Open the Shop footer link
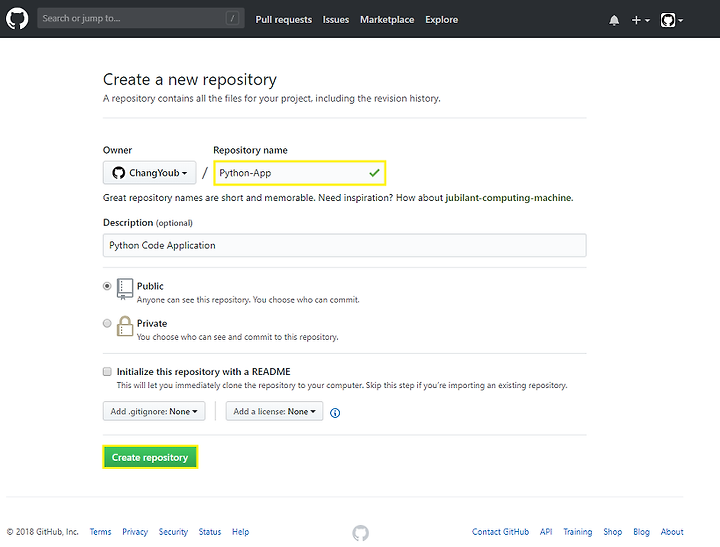 613,532
